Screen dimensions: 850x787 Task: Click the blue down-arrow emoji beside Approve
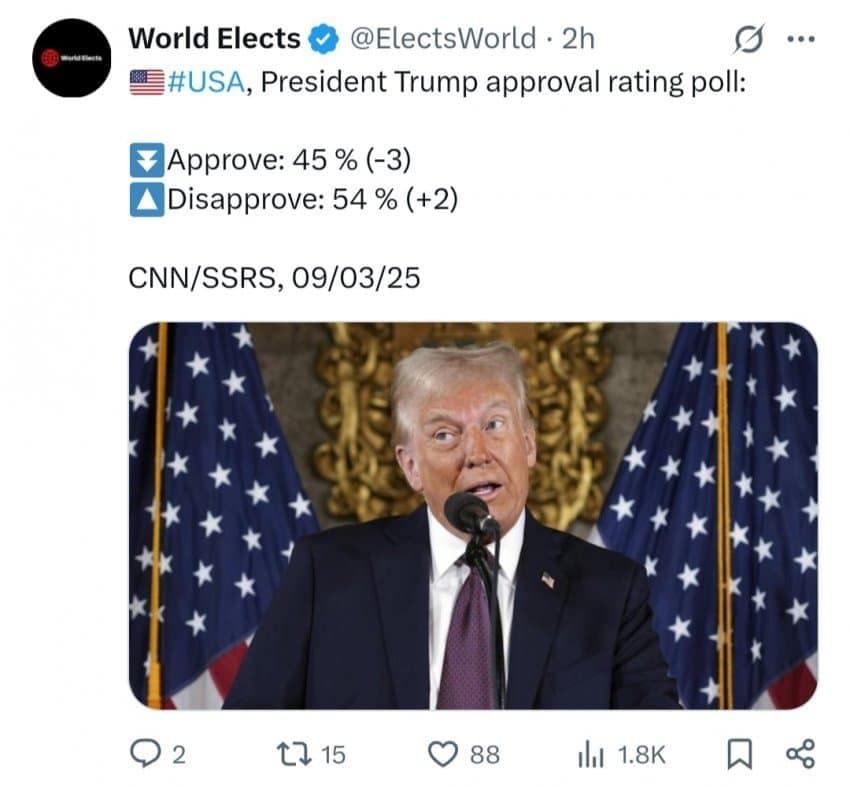(x=147, y=160)
